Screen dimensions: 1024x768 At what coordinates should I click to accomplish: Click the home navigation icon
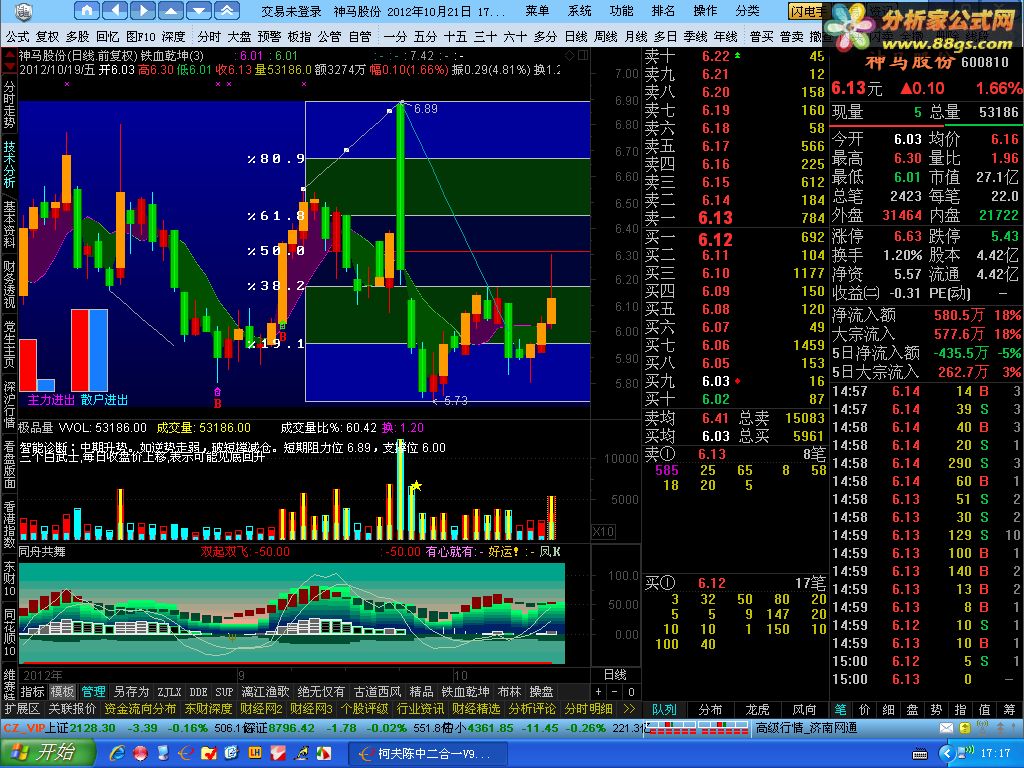point(87,10)
